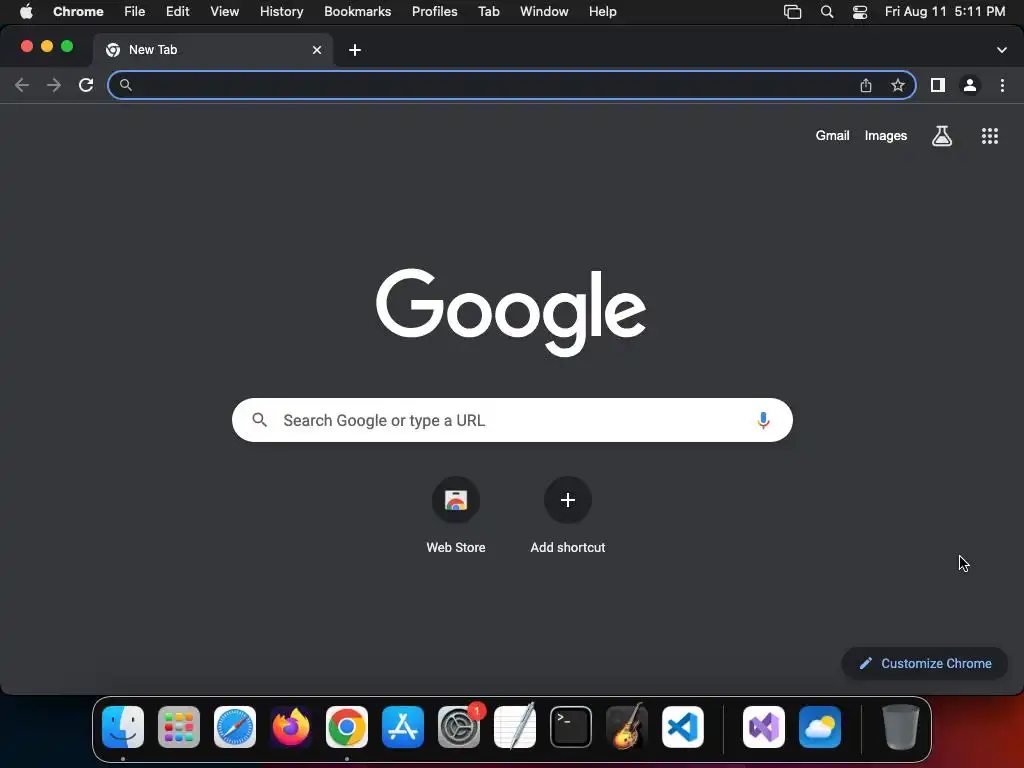Open the Profiles menu

pyautogui.click(x=434, y=12)
